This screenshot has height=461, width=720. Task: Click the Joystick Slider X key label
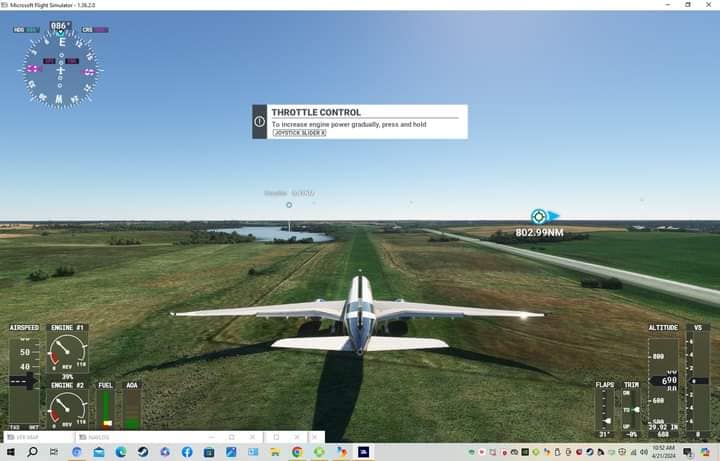299,133
